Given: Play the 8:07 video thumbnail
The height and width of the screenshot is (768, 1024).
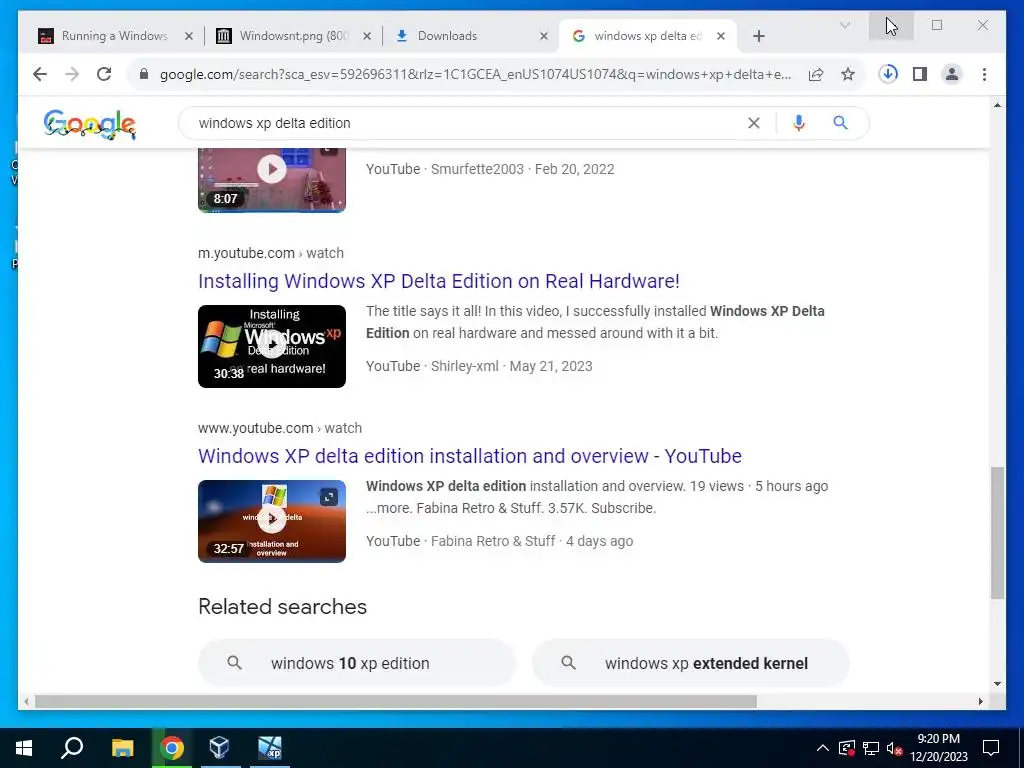Looking at the screenshot, I should coord(272,170).
